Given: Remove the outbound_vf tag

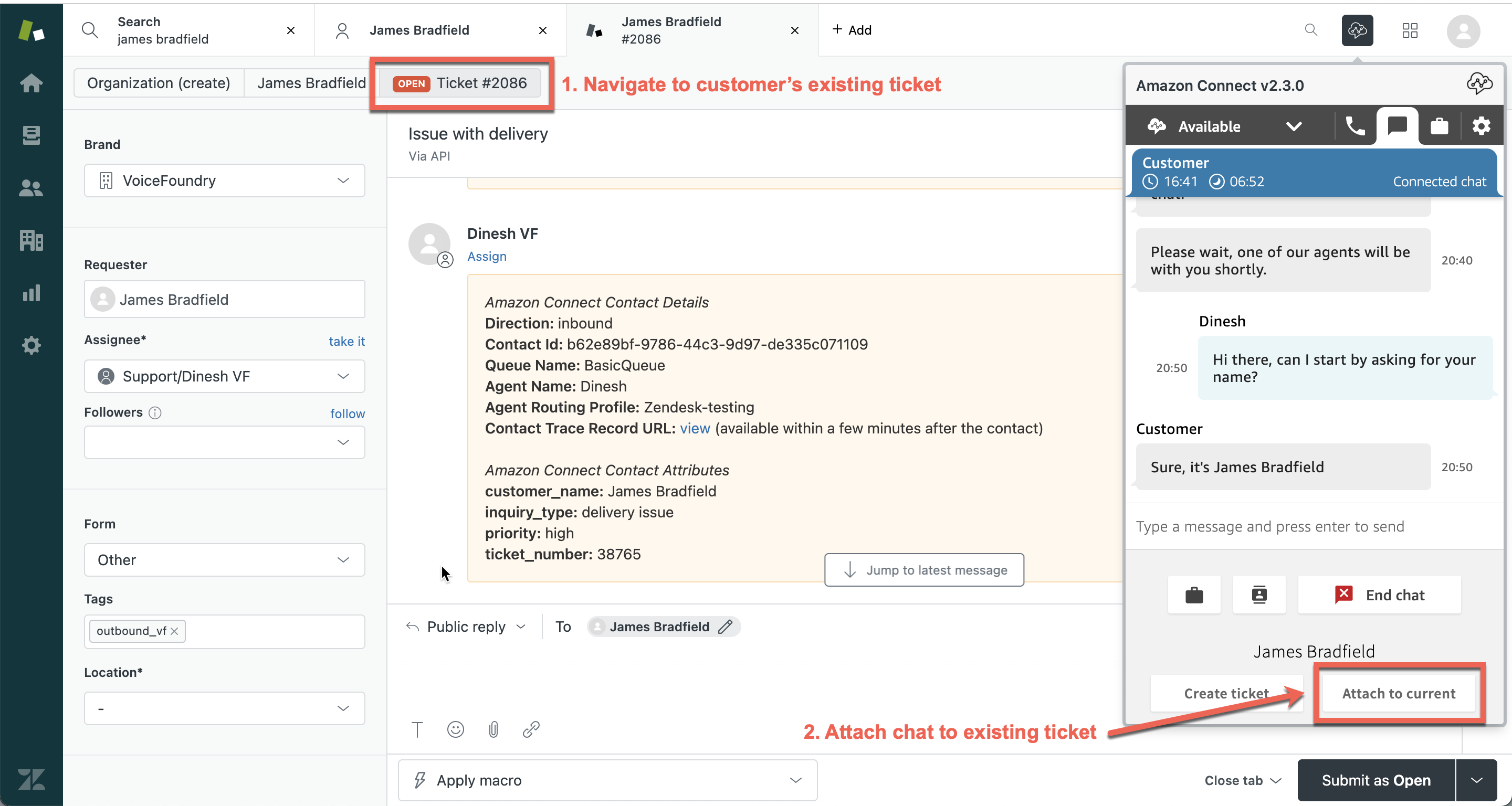Looking at the screenshot, I should 174,631.
